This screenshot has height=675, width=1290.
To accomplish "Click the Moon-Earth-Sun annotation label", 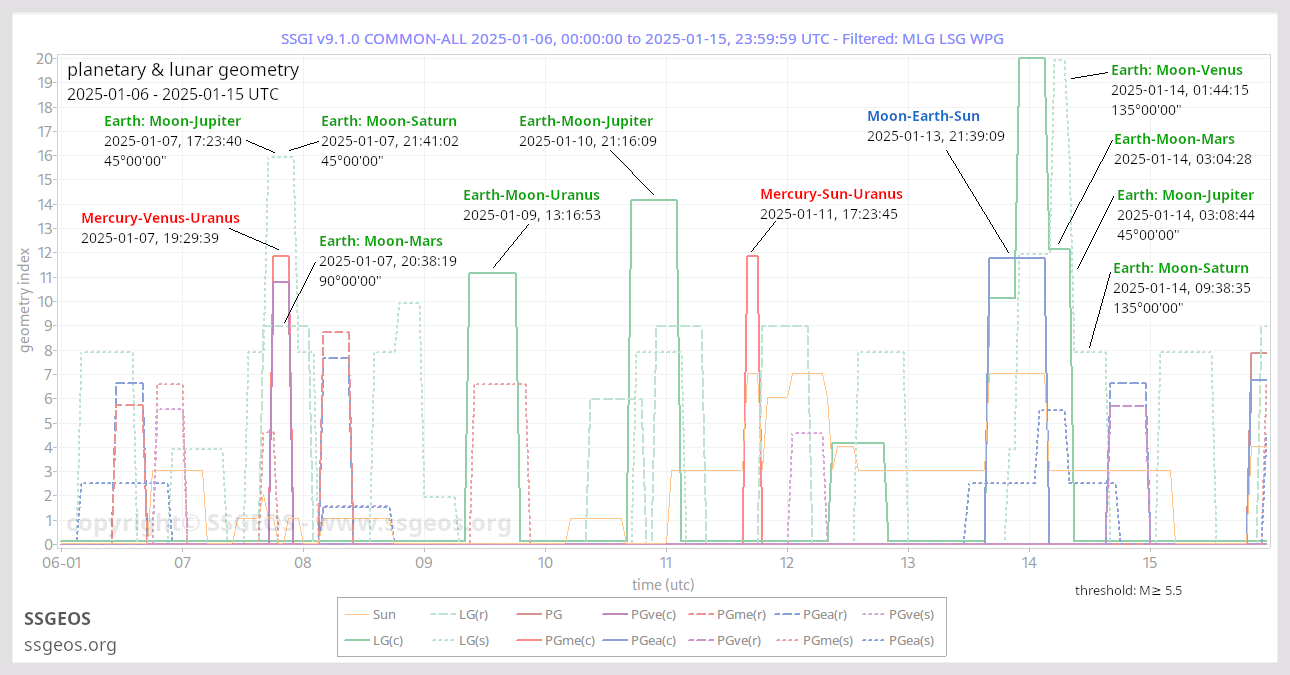I will [x=923, y=115].
